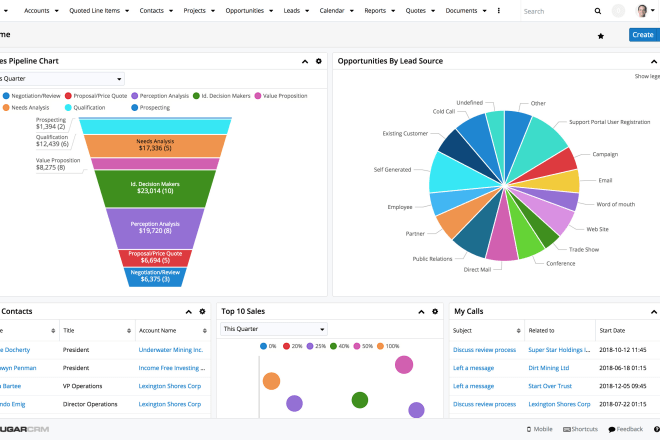Open the more modules vertical dots menu
Viewport: 660px width, 440px height.
pos(499,11)
